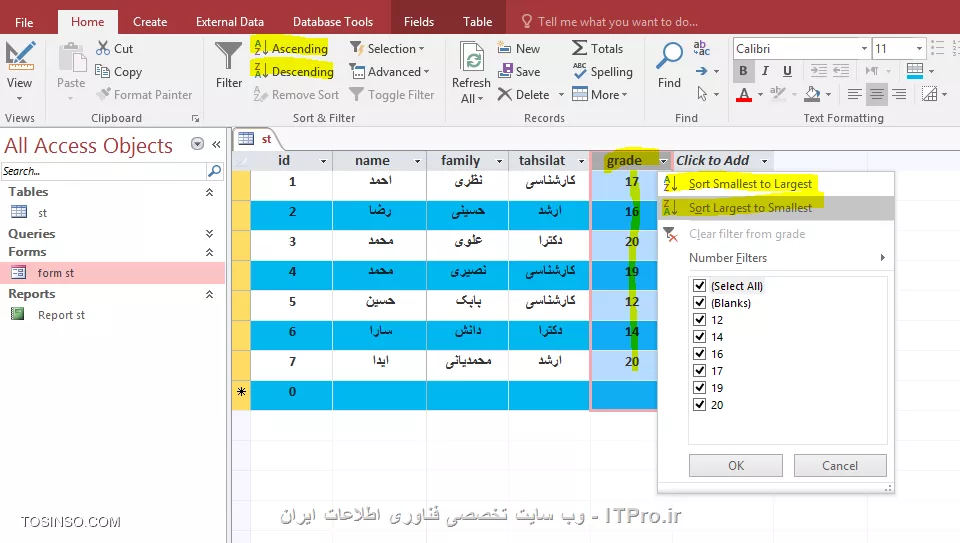Create a New record
This screenshot has height=543, width=960.
coord(519,48)
